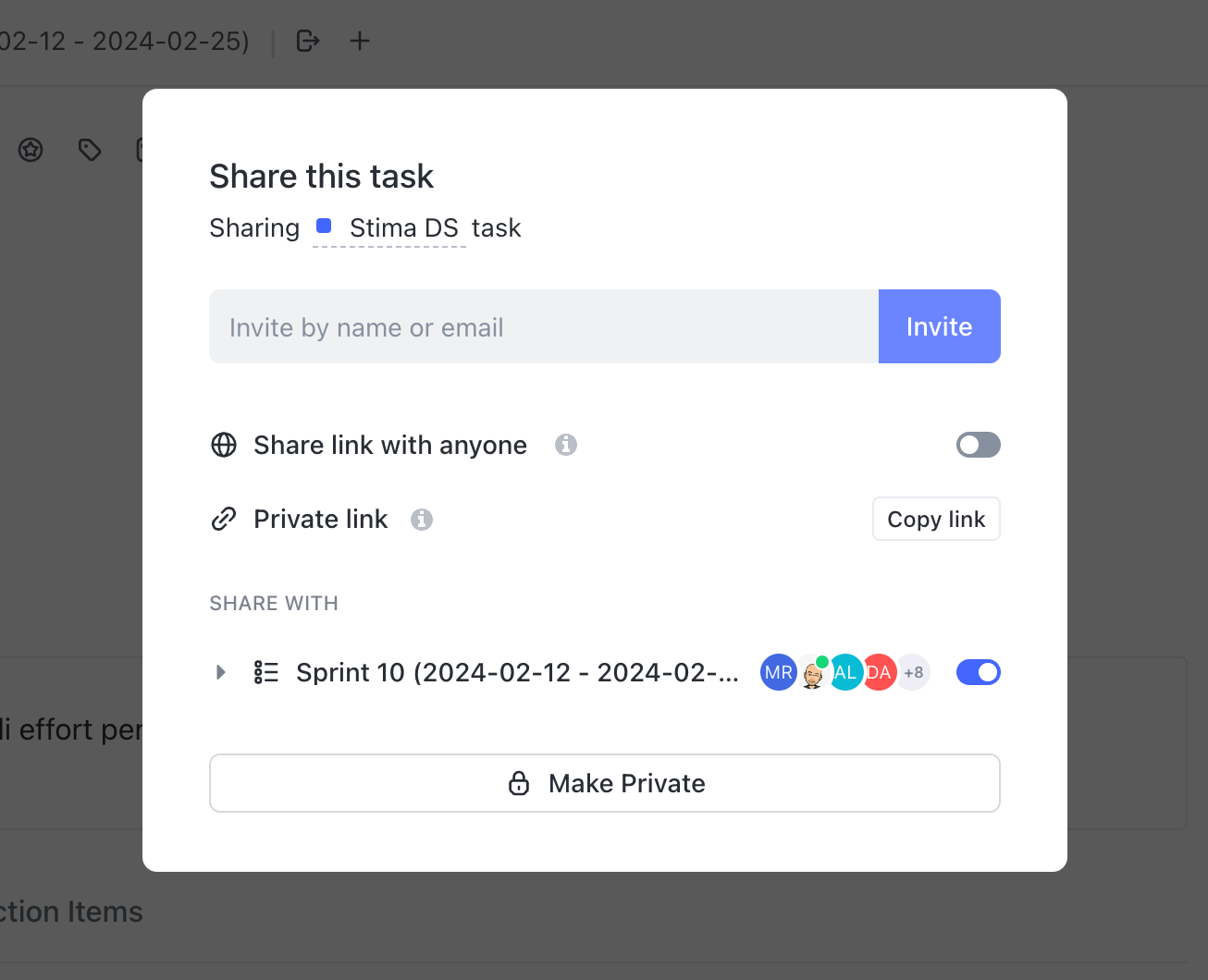The height and width of the screenshot is (980, 1208).
Task: Click the chain link icon beside Private link
Action: point(224,520)
